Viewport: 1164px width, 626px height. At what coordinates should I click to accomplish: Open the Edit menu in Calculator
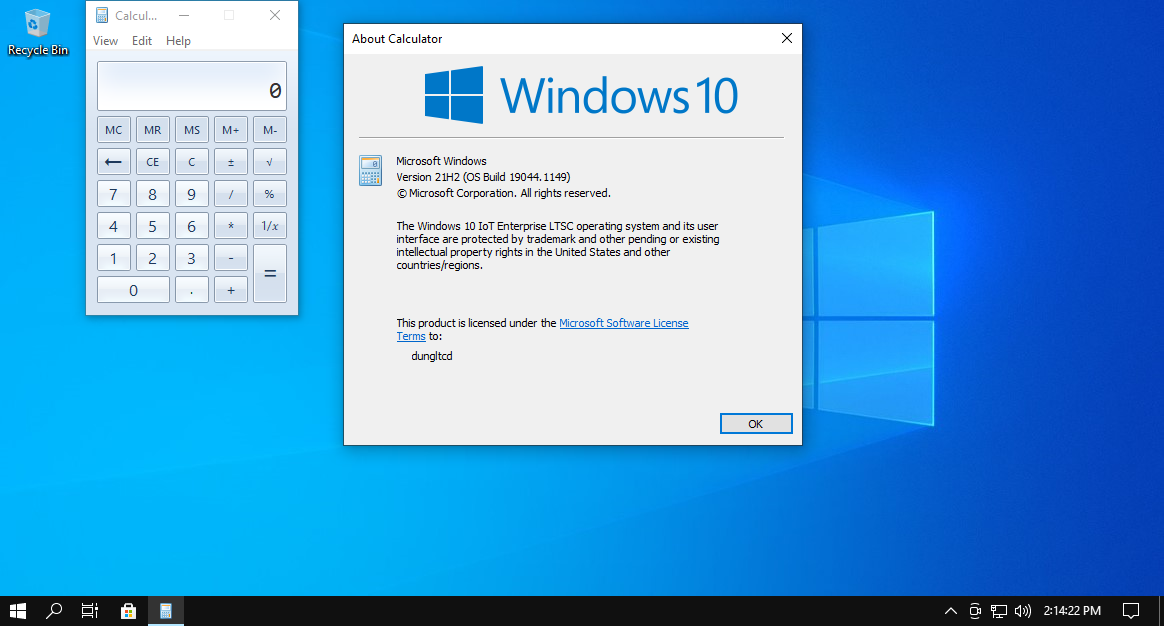142,41
